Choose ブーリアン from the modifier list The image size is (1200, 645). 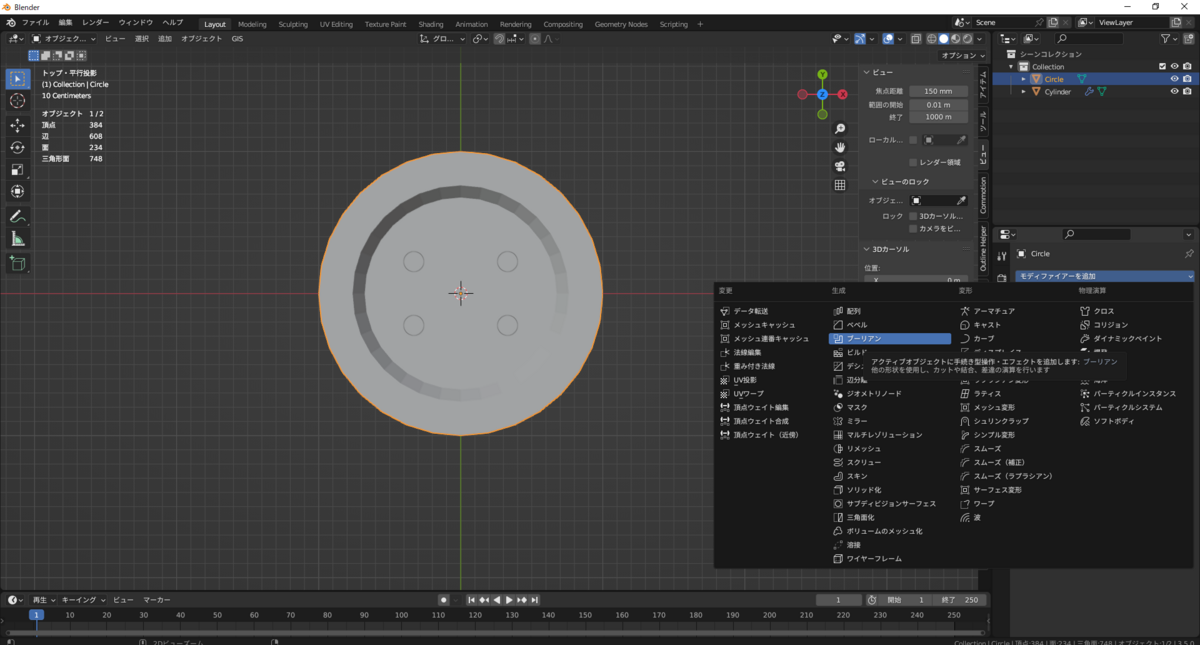click(889, 339)
